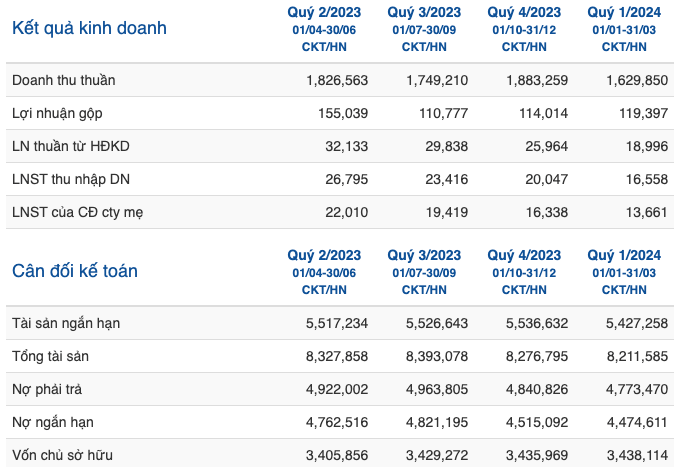Click the Nợ ngắn hạn row label
This screenshot has width=678, height=467.
(53, 422)
